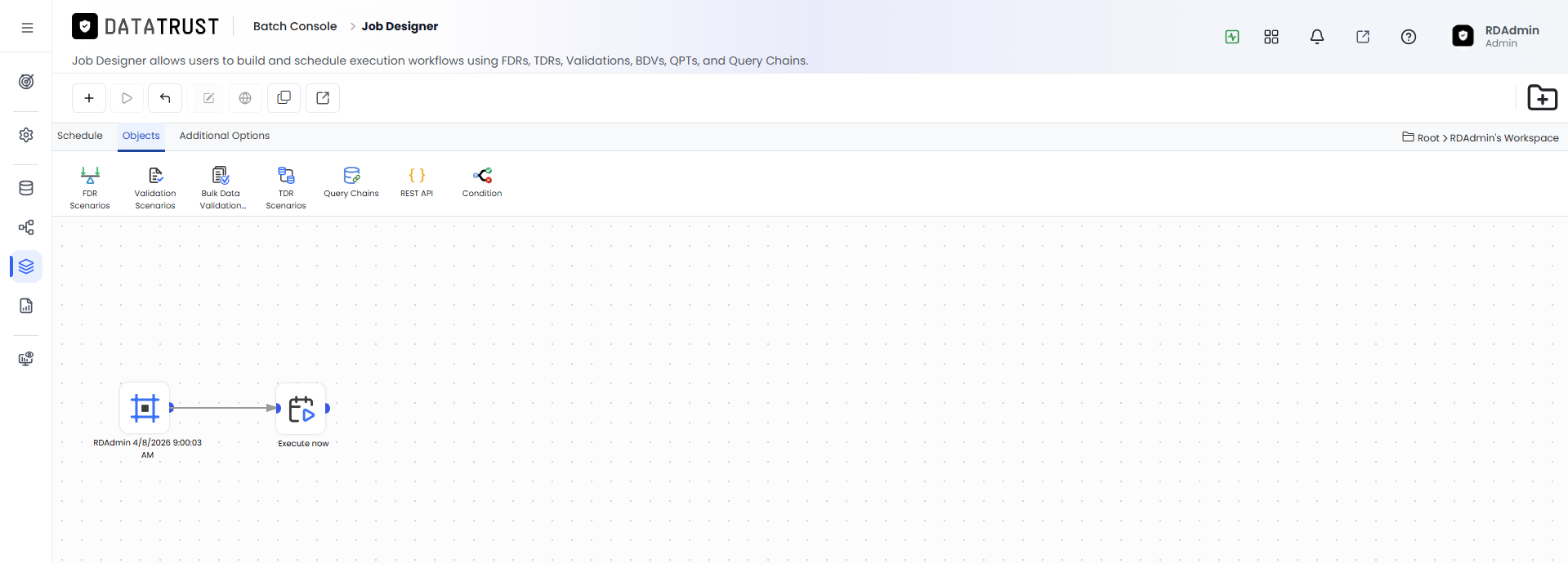
Task: Click the DataTrust shield logo
Action: point(85,26)
